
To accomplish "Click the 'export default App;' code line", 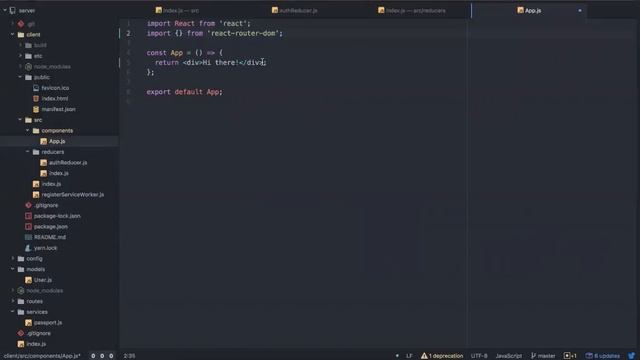I will 184,92.
